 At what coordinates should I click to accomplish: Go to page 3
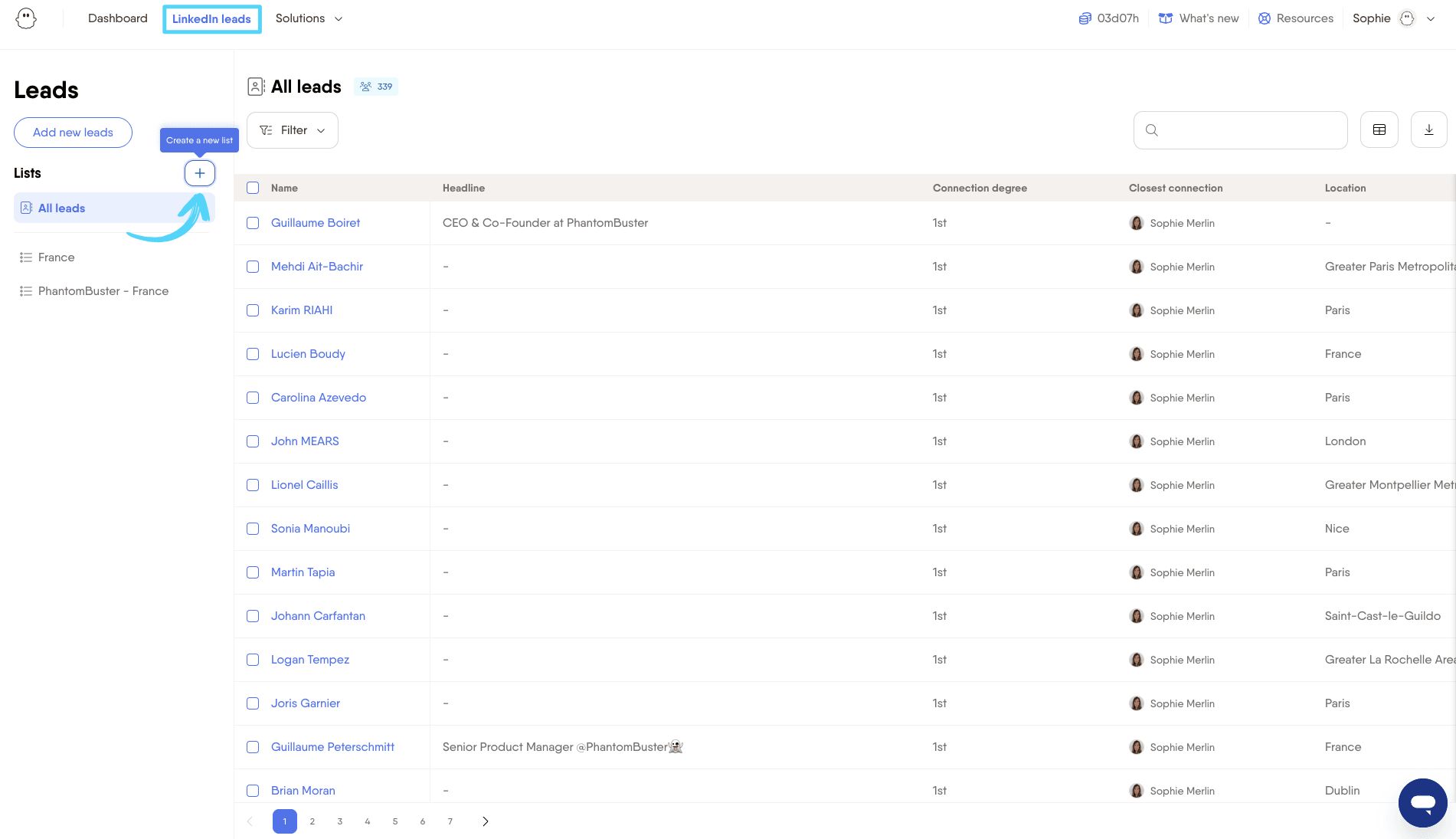pos(340,821)
